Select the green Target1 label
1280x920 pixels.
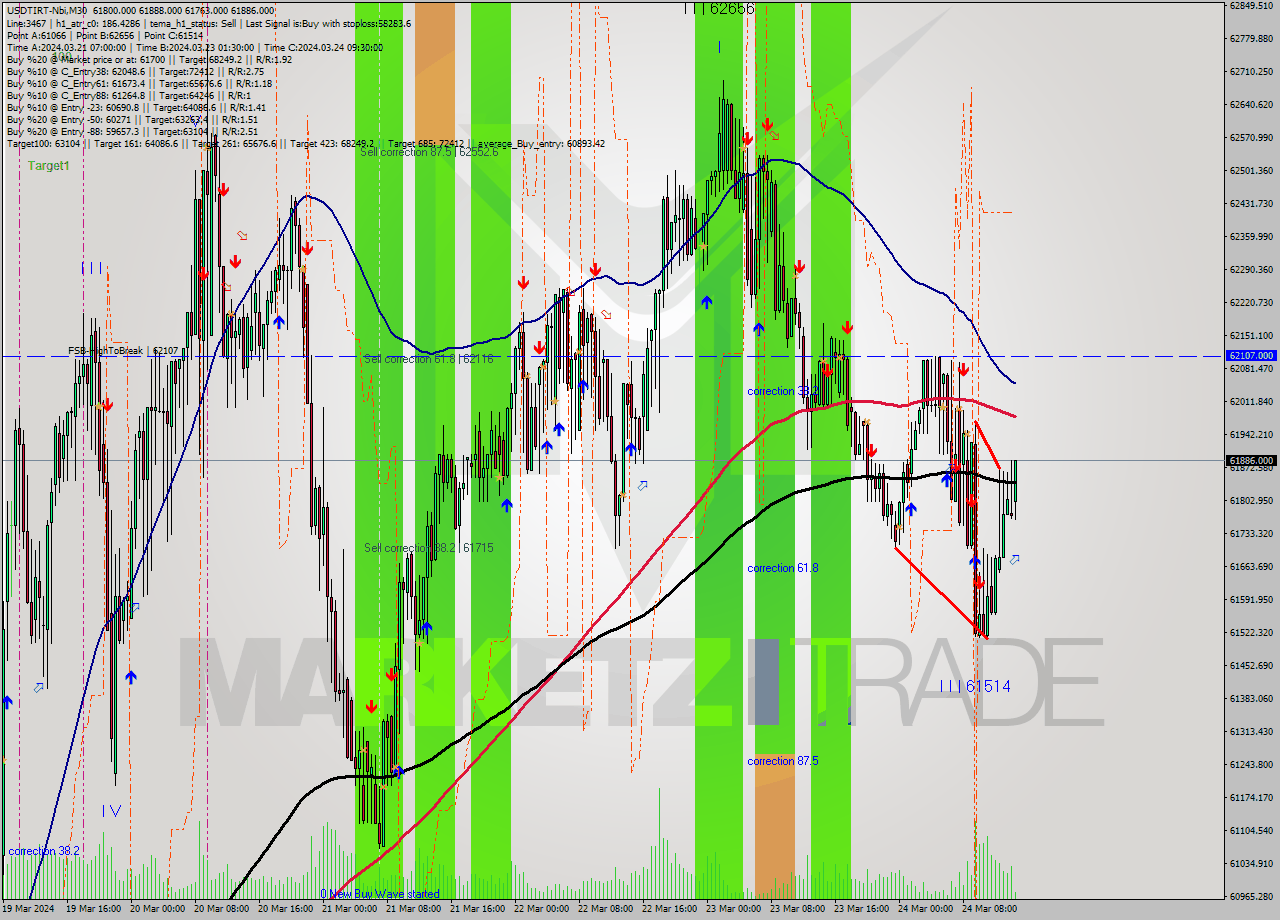coord(49,166)
